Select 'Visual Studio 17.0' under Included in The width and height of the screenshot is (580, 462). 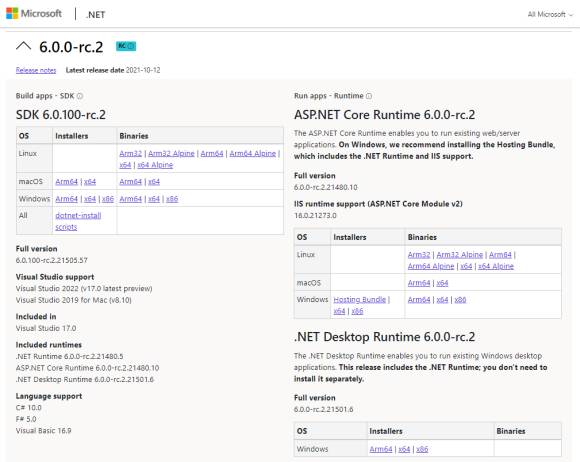(x=46, y=328)
